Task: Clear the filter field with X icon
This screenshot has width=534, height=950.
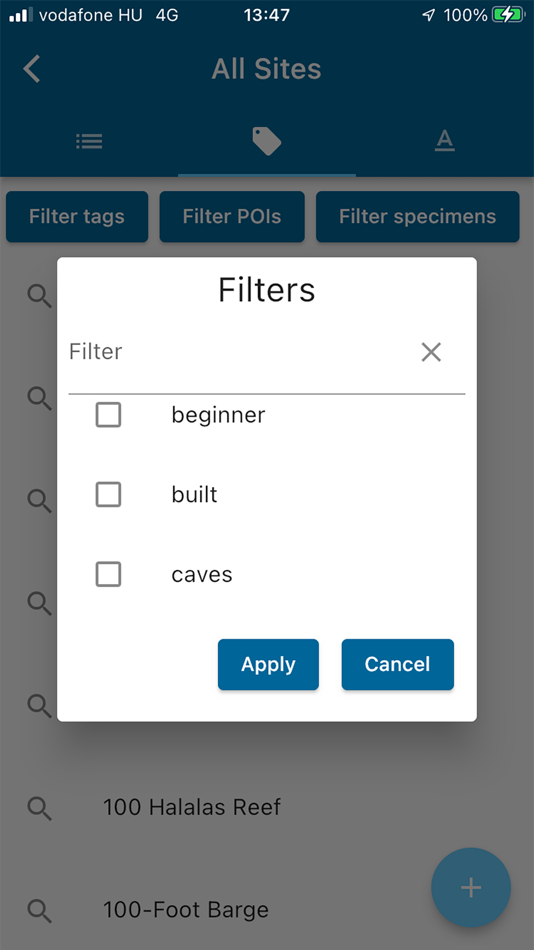Action: (431, 352)
